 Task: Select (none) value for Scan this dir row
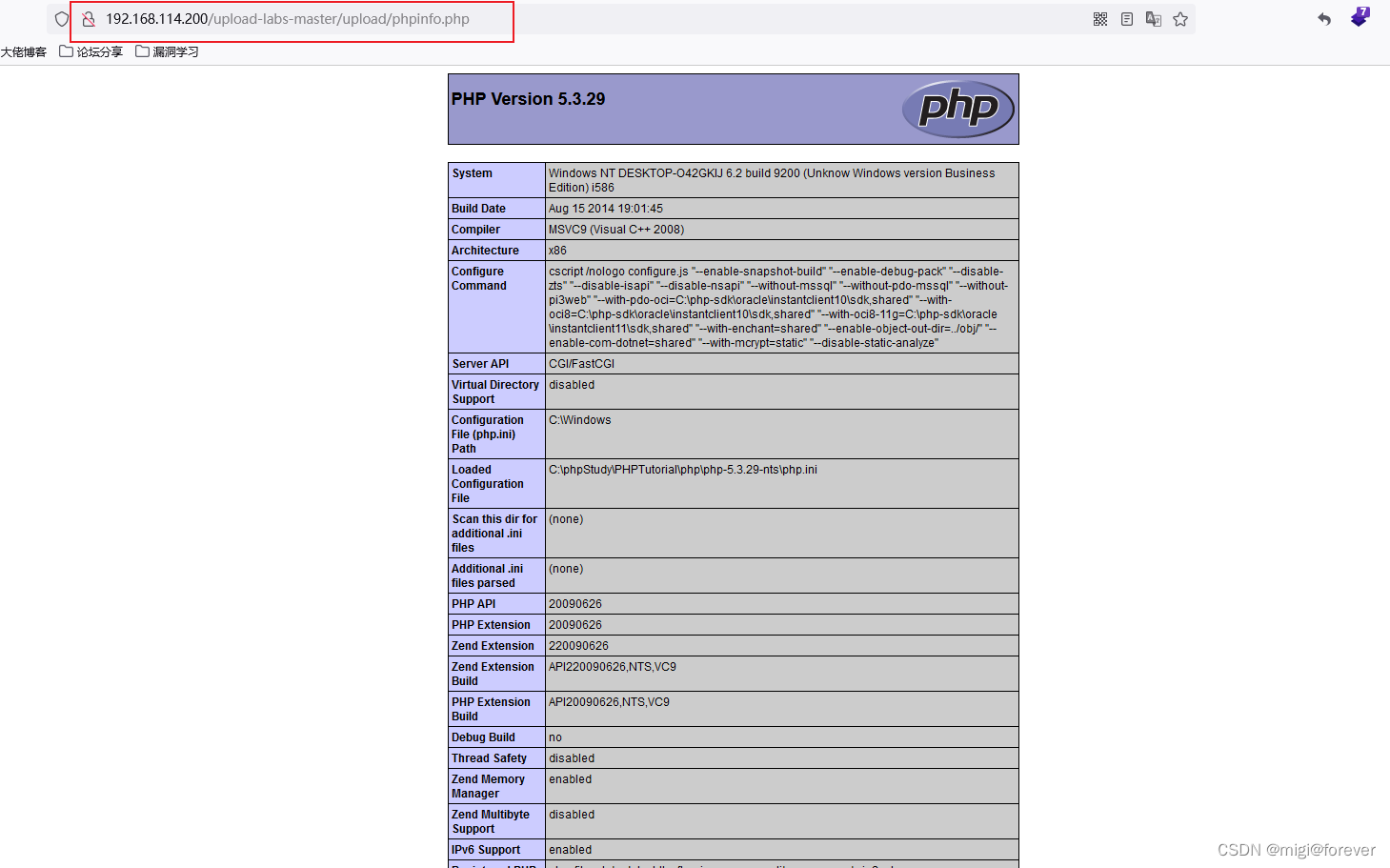pos(566,519)
